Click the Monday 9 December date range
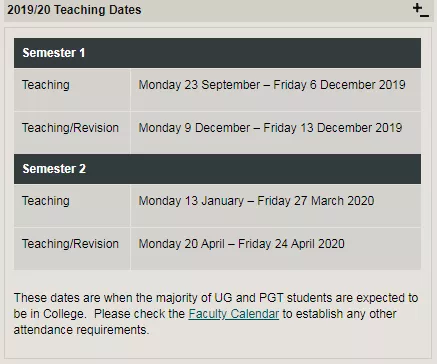 pyautogui.click(x=270, y=128)
